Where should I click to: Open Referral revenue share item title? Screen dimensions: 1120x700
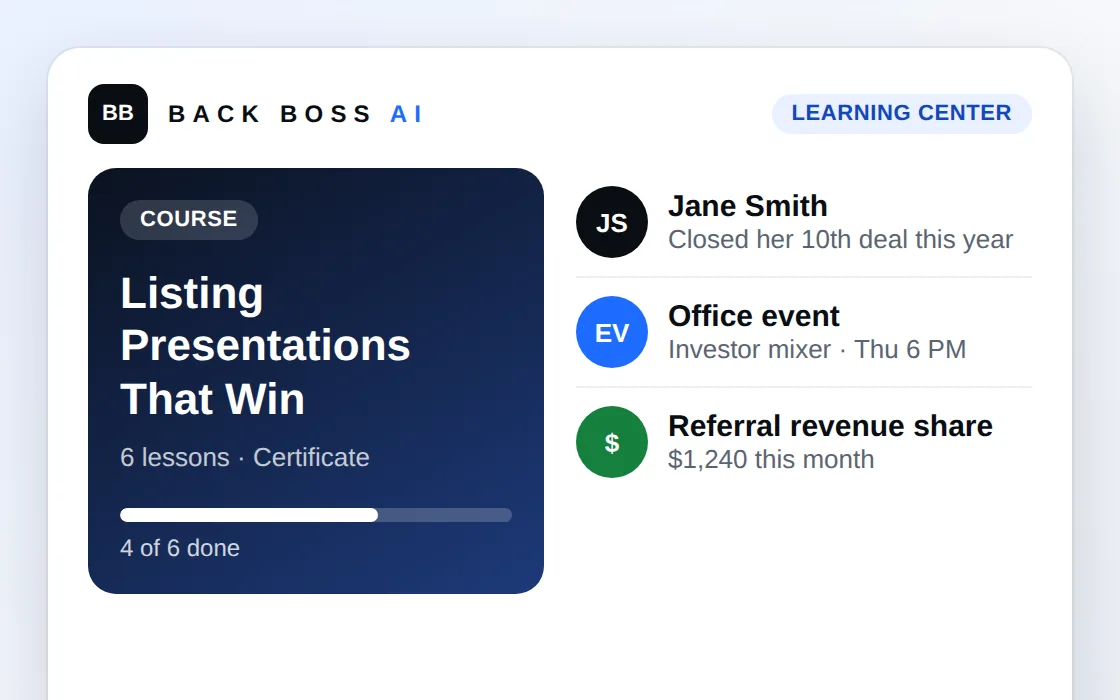[830, 426]
